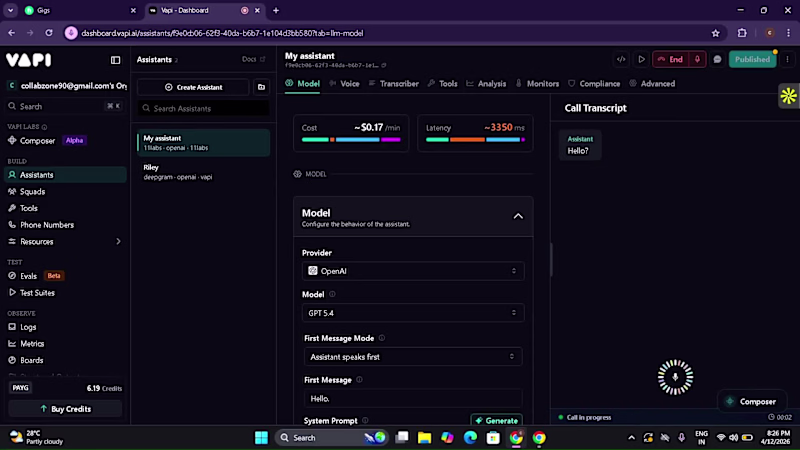800x450 pixels.
Task: Switch to the Gigs browser tab
Action: coord(81,10)
